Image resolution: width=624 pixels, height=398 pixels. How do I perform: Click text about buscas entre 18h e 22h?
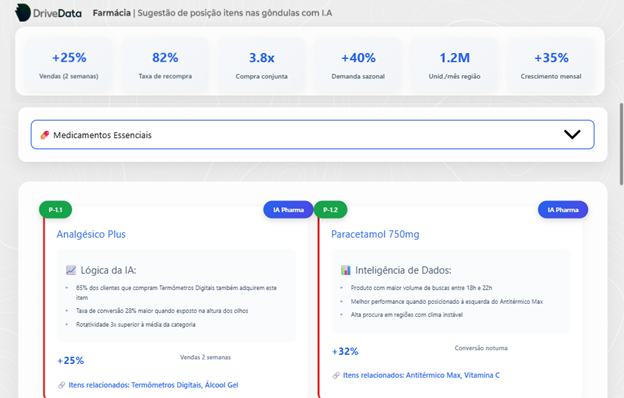[x=421, y=287]
